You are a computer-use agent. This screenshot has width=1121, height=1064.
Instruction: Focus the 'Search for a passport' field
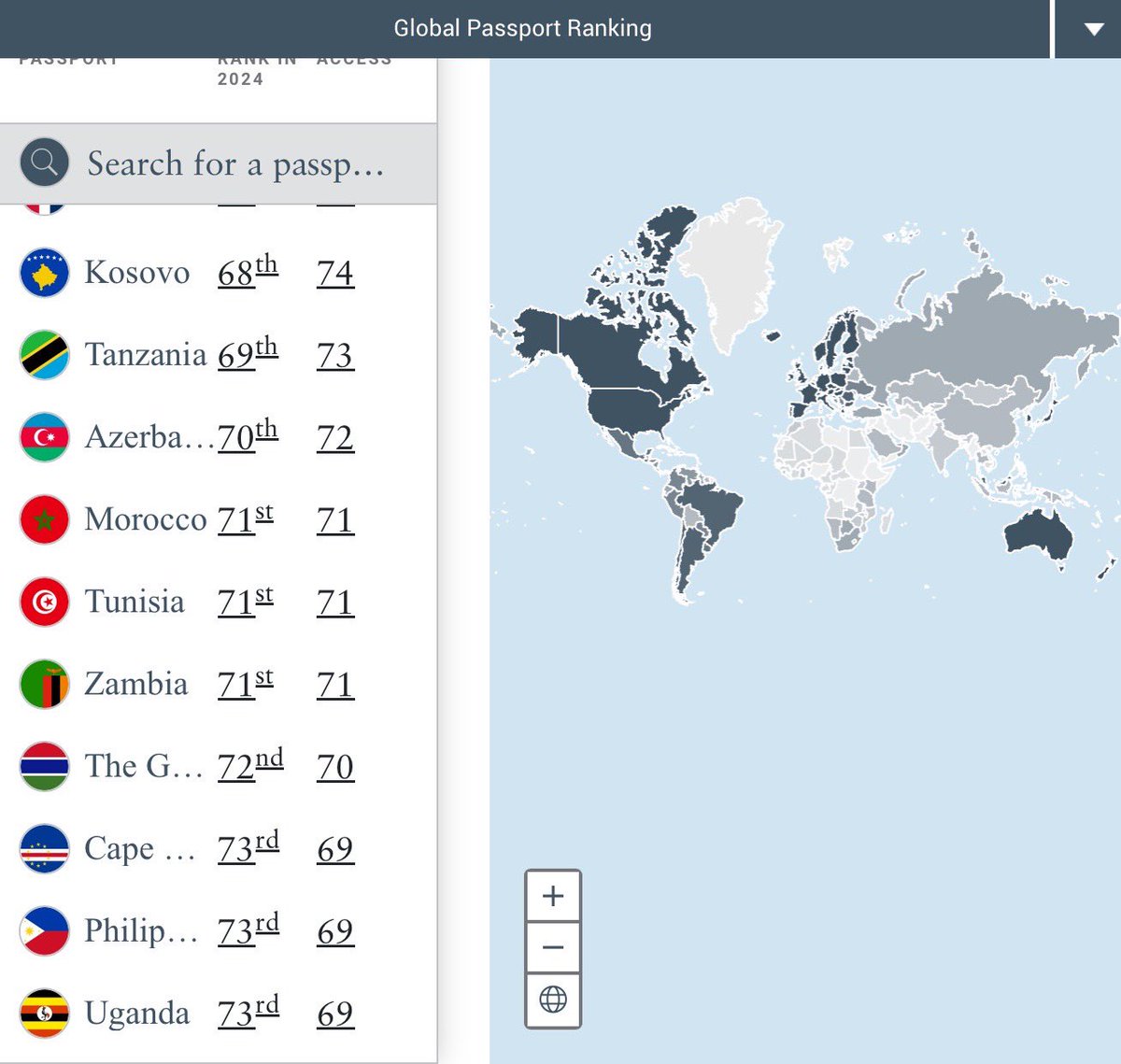click(x=219, y=163)
